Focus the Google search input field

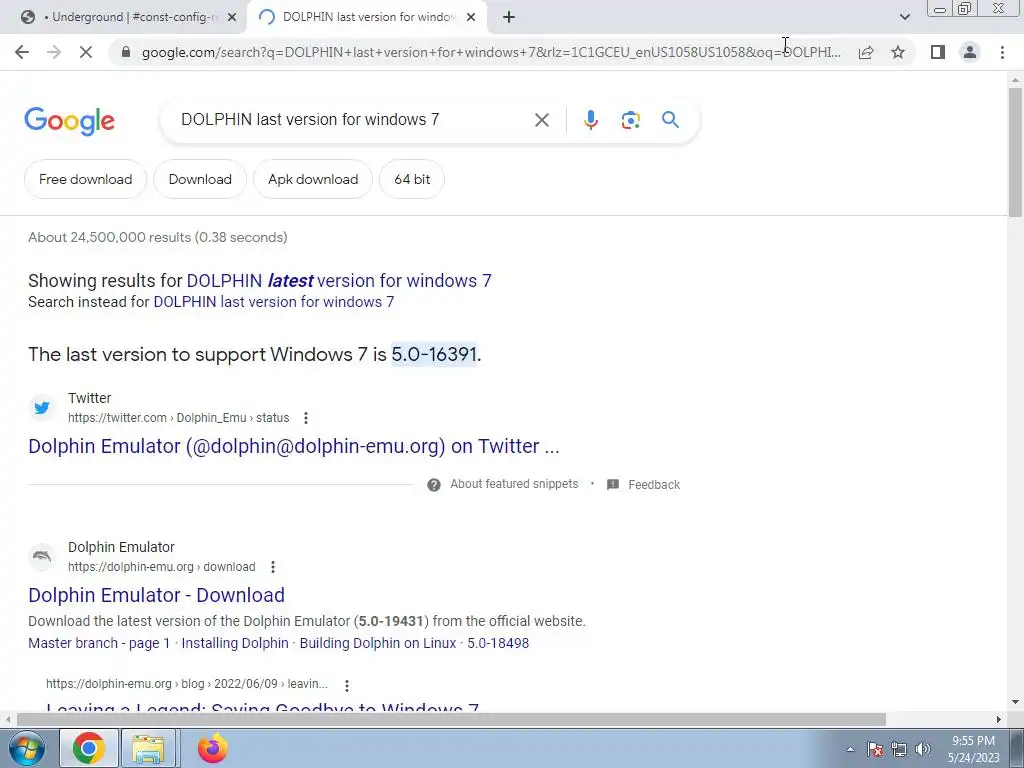[353, 120]
